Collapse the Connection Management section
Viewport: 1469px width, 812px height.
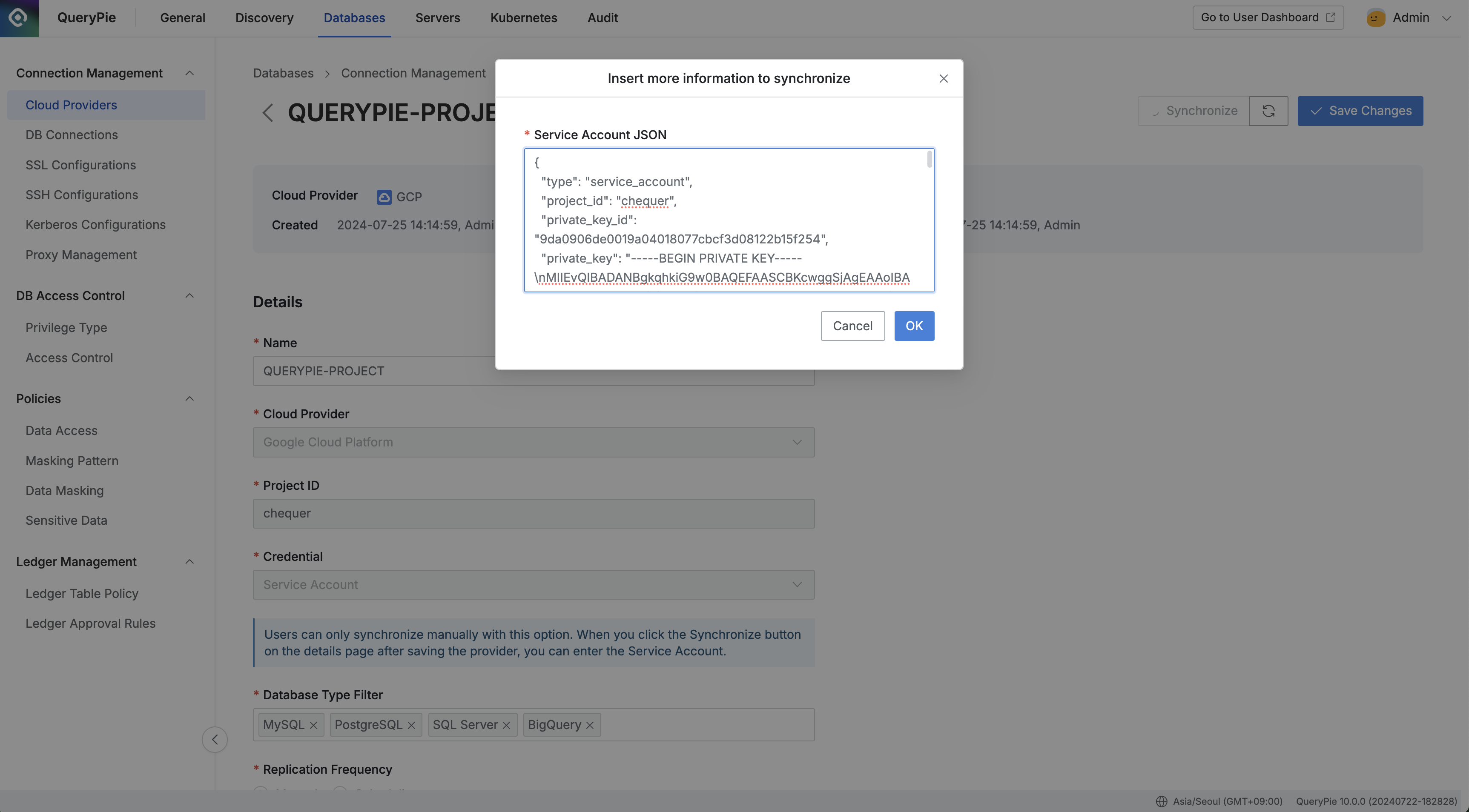pos(189,73)
